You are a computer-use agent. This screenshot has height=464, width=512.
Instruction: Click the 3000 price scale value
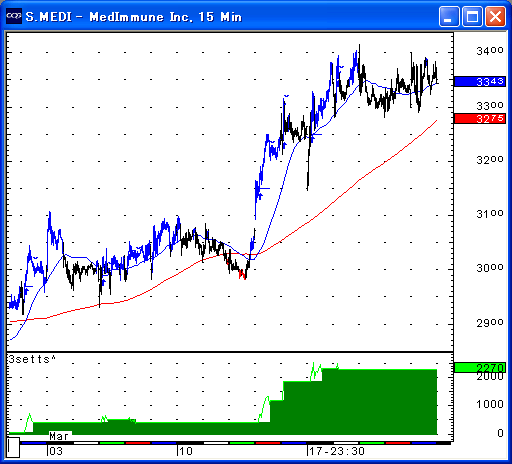click(x=490, y=268)
